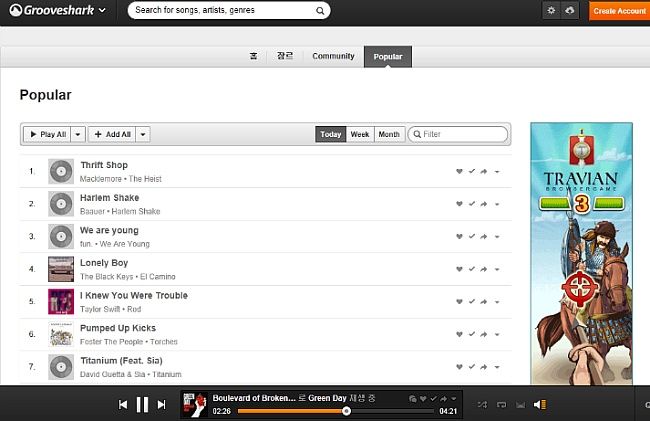Click I Knew You Were Trouble album art
Image resolution: width=650 pixels, height=421 pixels.
click(61, 302)
